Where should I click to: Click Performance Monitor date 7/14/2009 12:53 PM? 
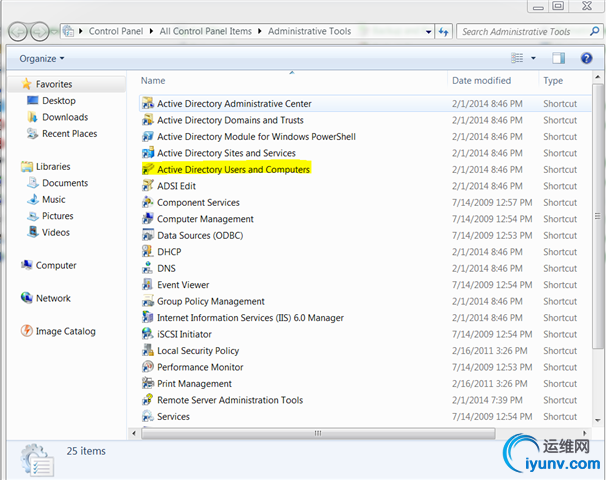pos(492,367)
